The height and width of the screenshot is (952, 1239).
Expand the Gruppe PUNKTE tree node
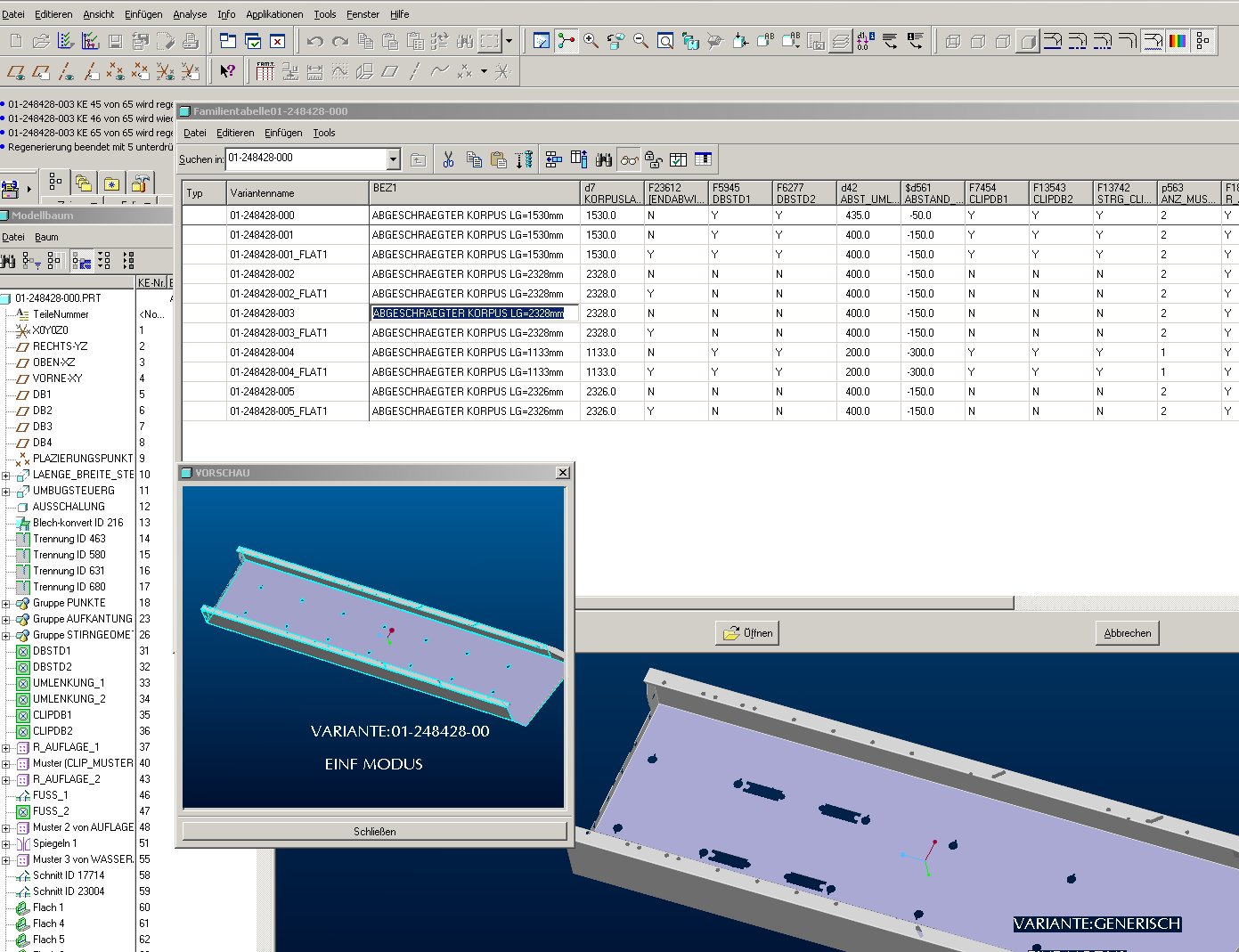pos(6,604)
